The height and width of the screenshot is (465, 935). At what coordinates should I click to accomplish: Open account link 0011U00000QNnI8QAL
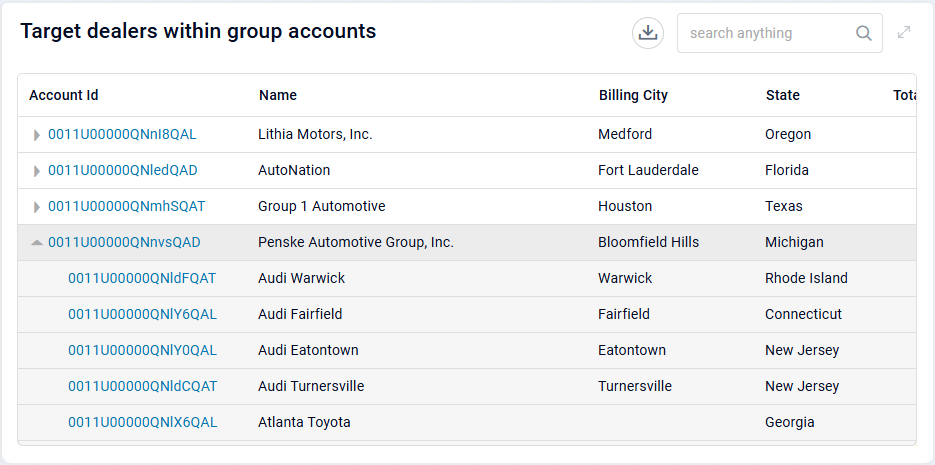(x=122, y=135)
